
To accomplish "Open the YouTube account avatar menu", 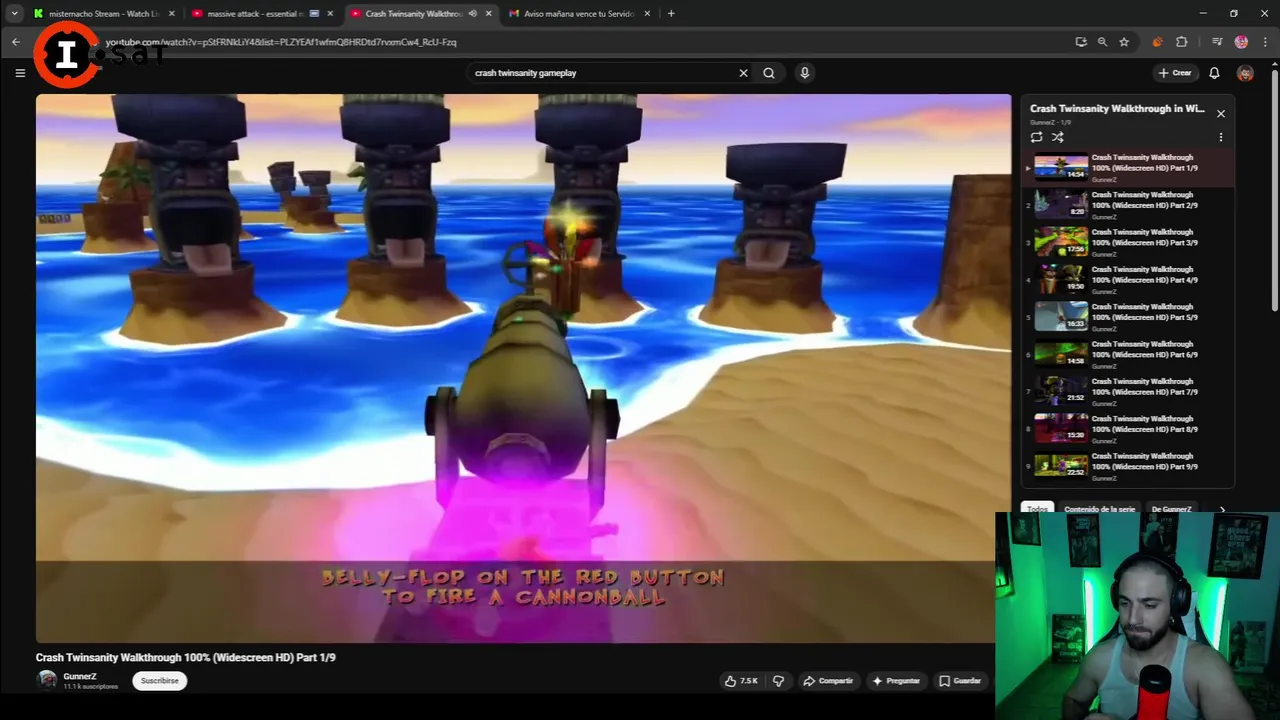I will click(1245, 73).
